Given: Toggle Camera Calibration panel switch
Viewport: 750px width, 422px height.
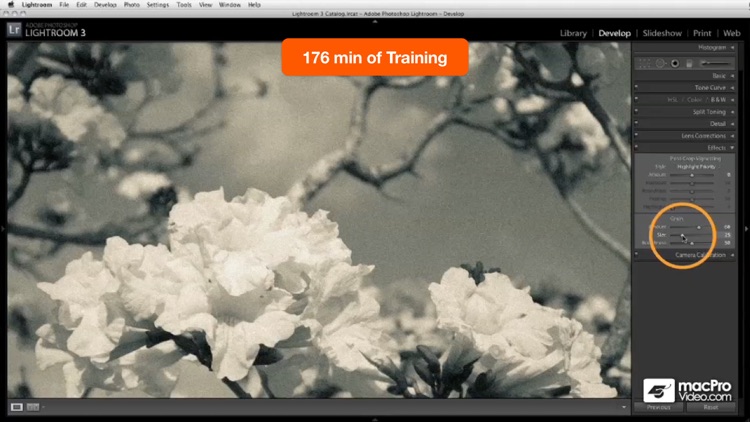Looking at the screenshot, I should (636, 254).
